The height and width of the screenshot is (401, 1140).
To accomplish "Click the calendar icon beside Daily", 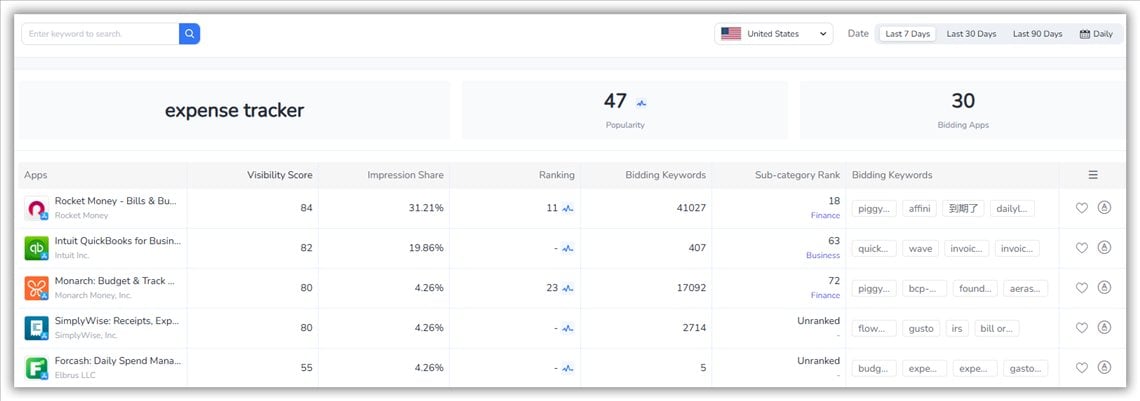I will coord(1085,34).
